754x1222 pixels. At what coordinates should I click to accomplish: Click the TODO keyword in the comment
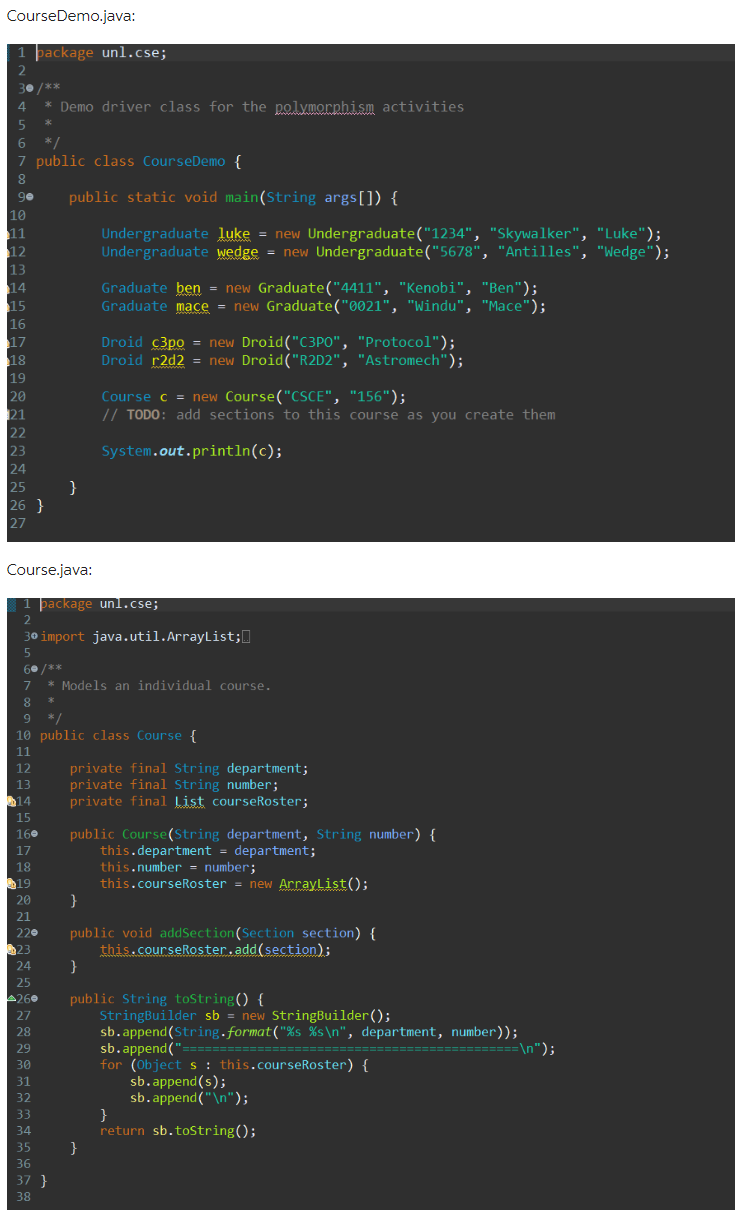(143, 414)
